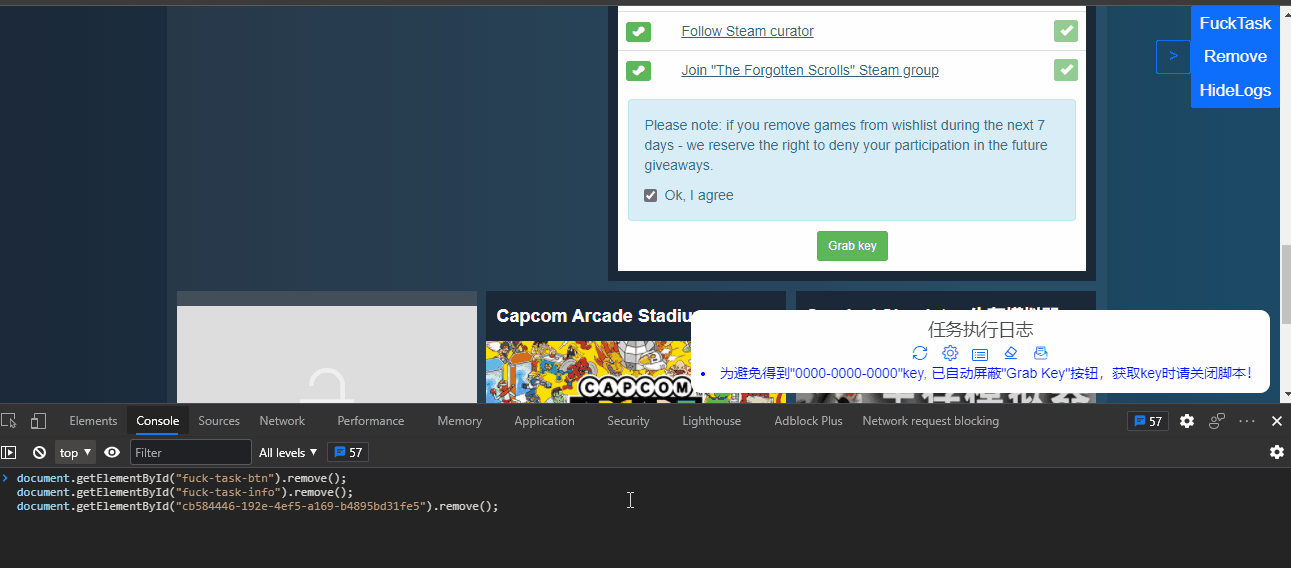Click the fuck-task-info line in the console input
Image resolution: width=1291 pixels, height=568 pixels.
(185, 492)
